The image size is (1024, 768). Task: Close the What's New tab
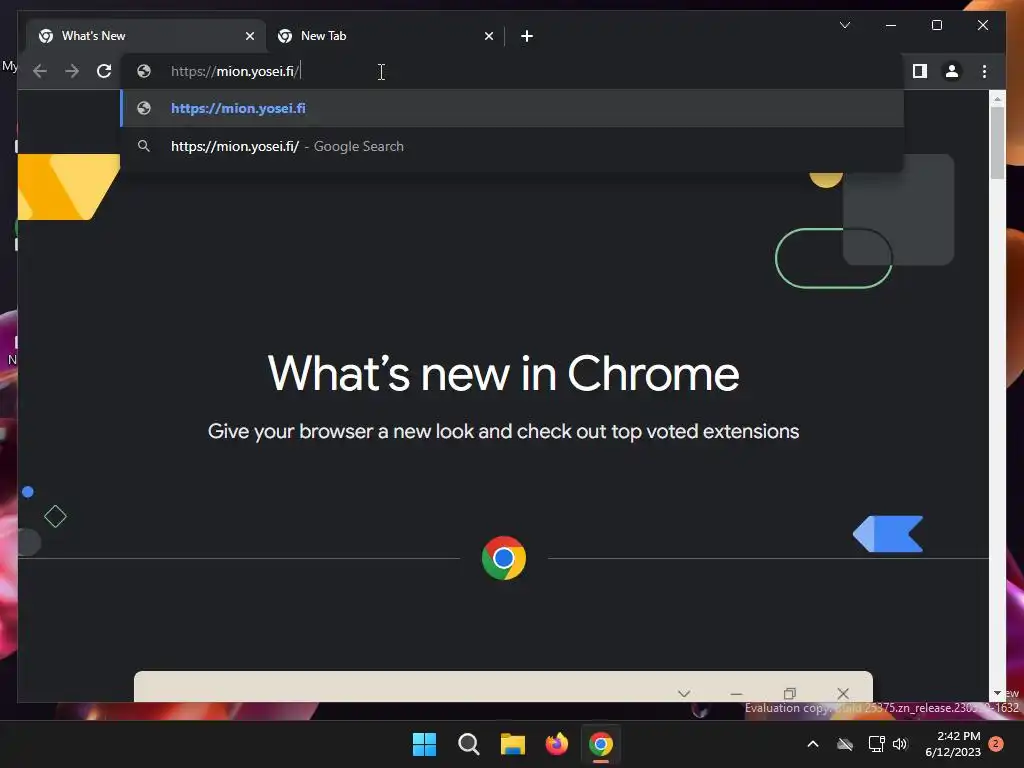pyautogui.click(x=249, y=36)
